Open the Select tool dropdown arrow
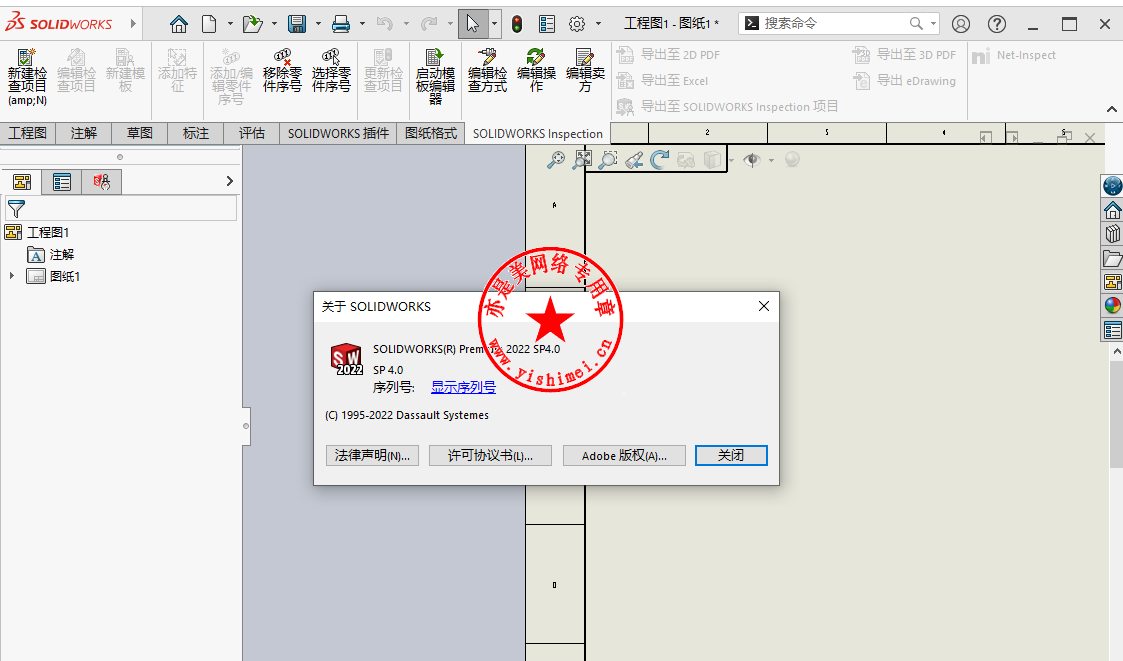This screenshot has height=661, width=1123. (x=494, y=24)
